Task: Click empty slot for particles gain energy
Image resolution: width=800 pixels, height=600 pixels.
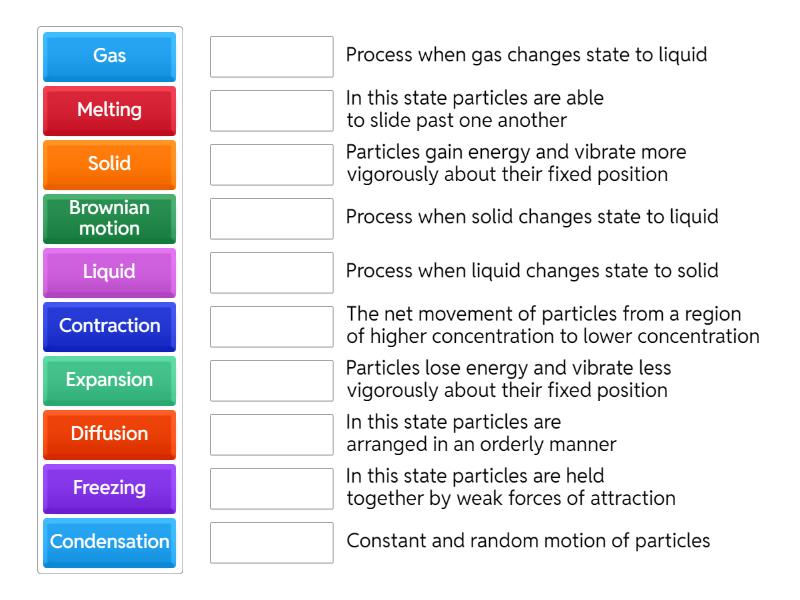Action: (271, 164)
